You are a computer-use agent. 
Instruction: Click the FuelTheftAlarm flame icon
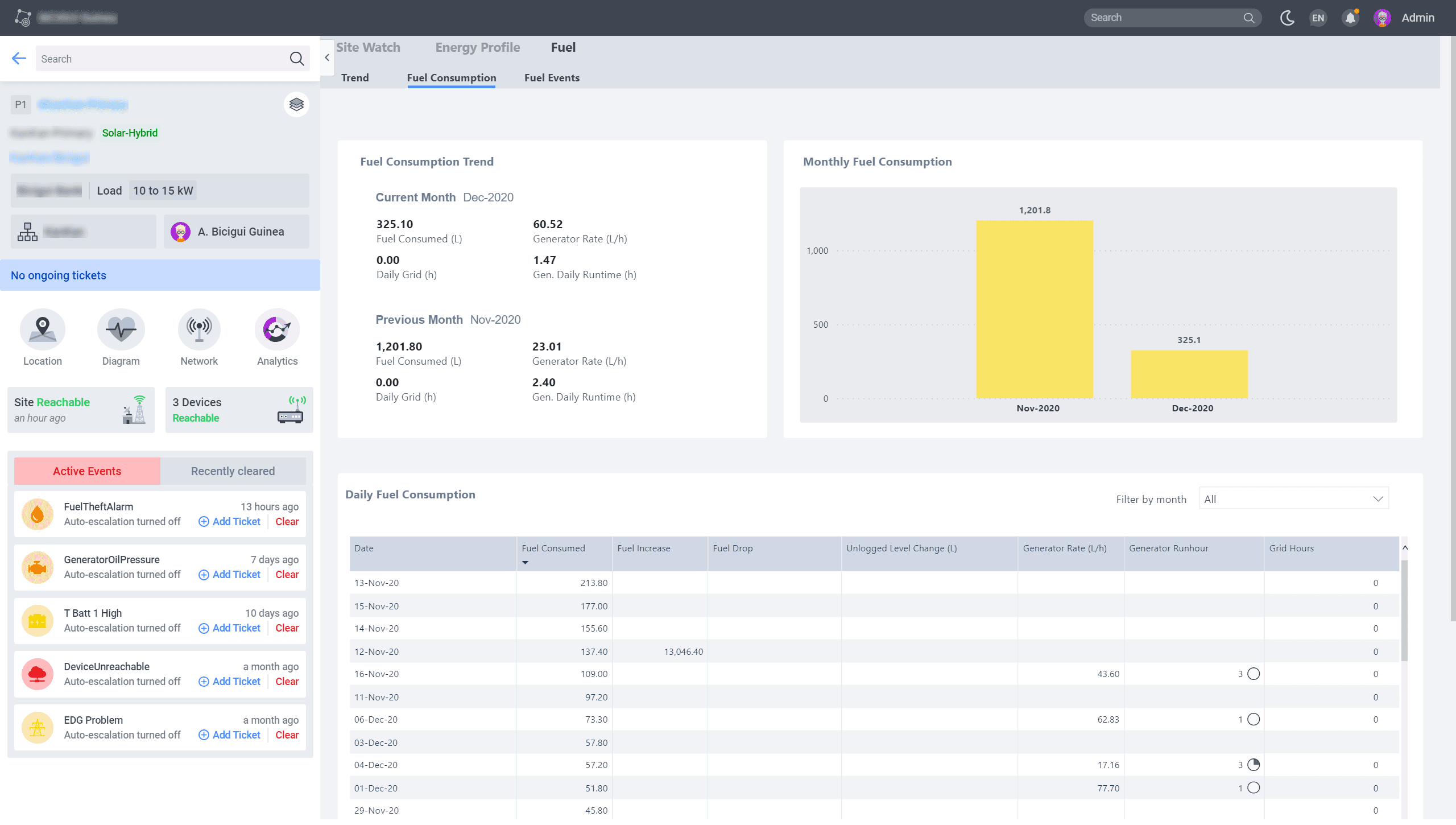[x=37, y=514]
